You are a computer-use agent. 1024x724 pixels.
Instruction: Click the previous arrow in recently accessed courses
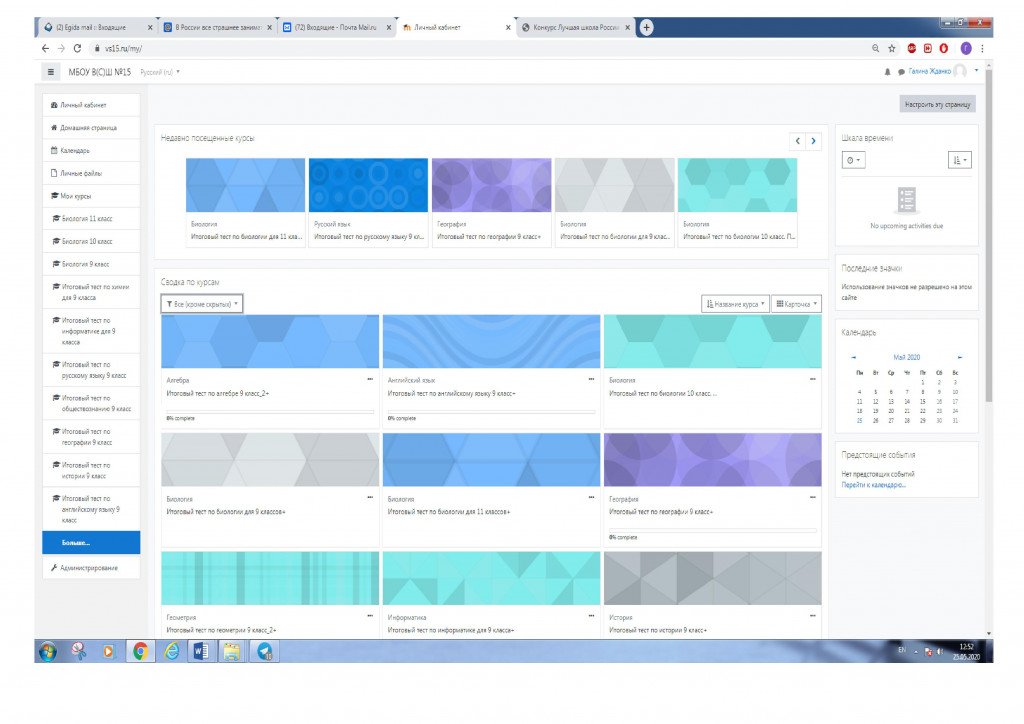point(797,140)
